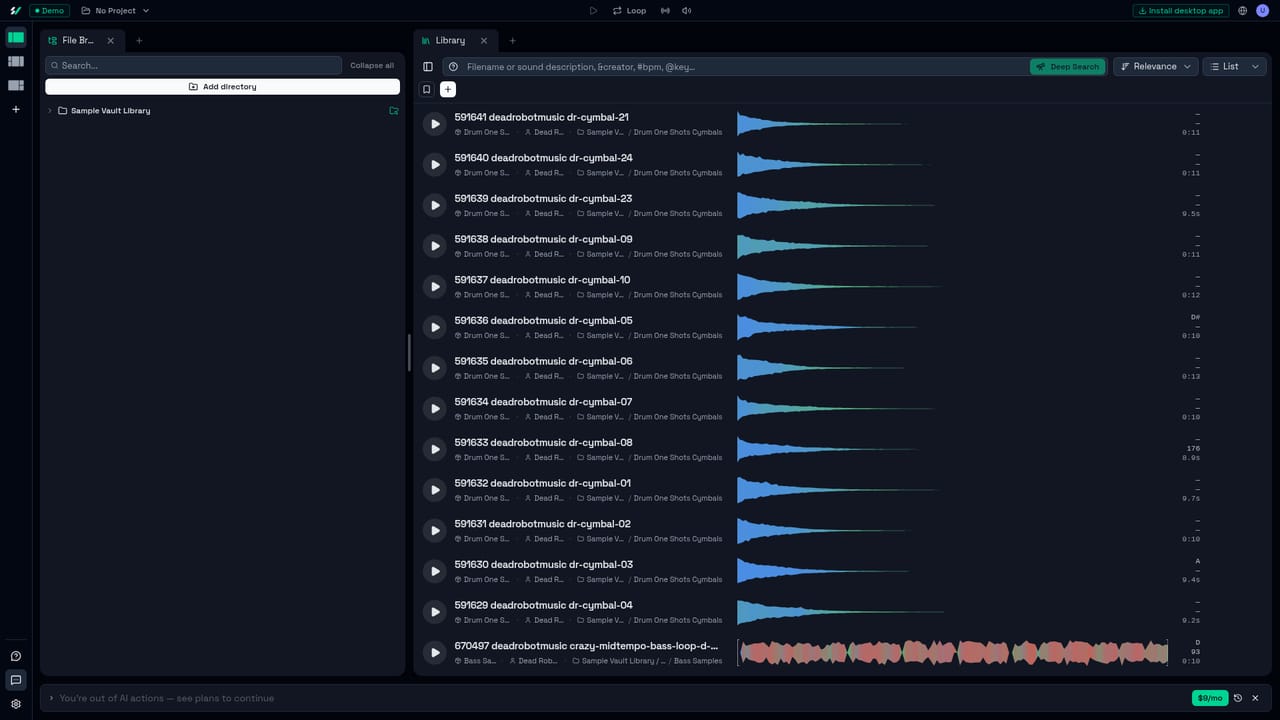Image resolution: width=1280 pixels, height=720 pixels.
Task: Click the search help question mark icon
Action: 453,67
